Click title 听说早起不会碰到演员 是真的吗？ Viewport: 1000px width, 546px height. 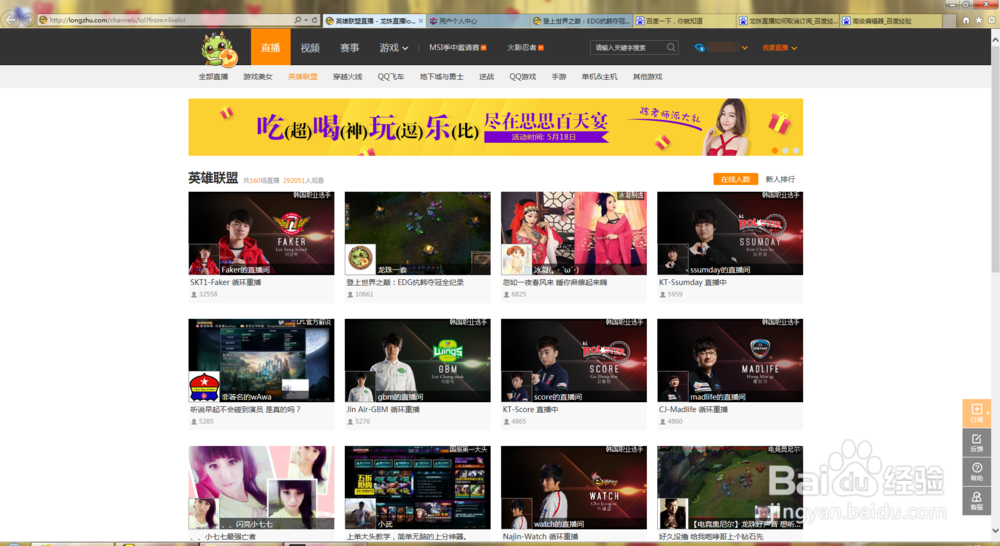point(246,410)
